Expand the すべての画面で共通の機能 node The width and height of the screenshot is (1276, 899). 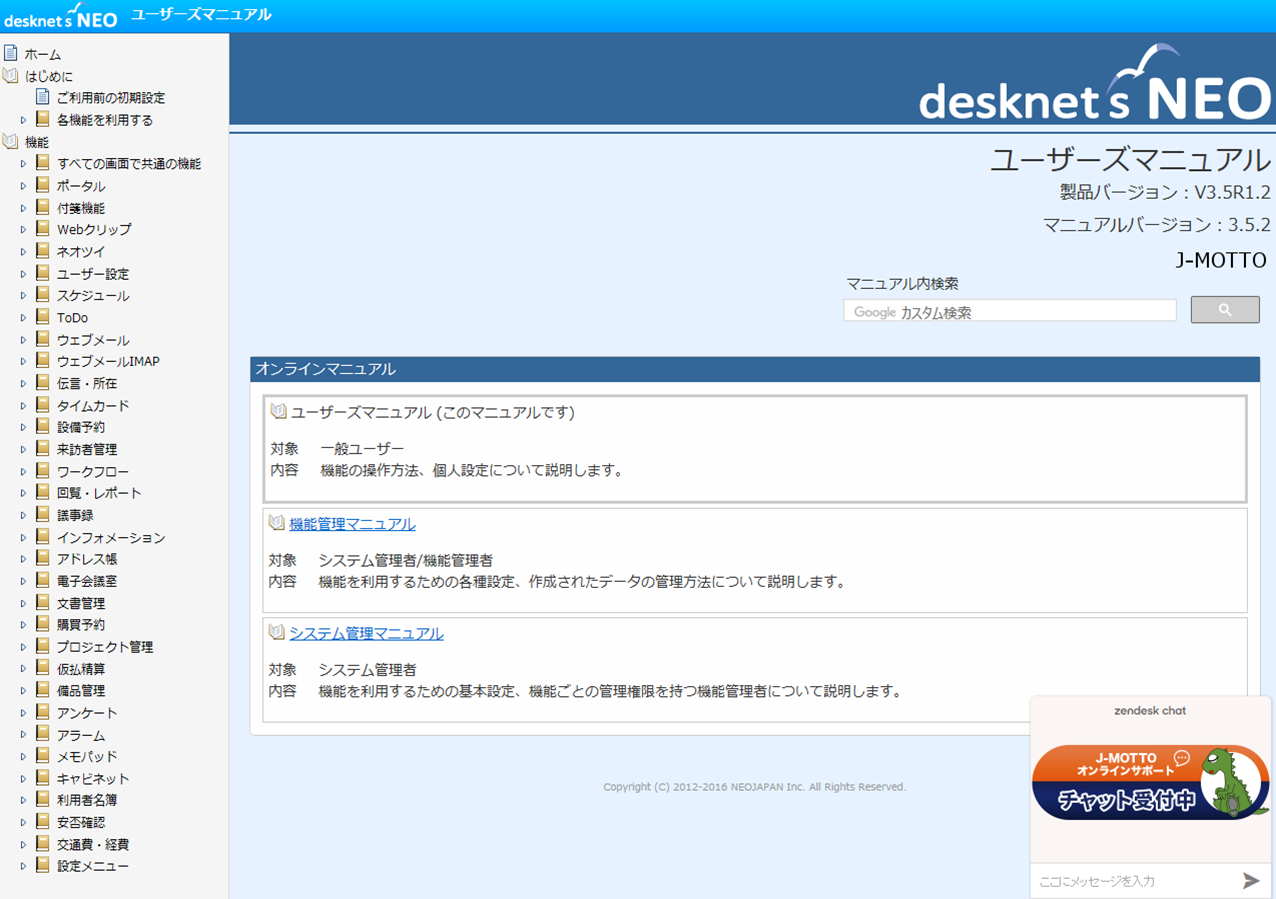(x=23, y=163)
